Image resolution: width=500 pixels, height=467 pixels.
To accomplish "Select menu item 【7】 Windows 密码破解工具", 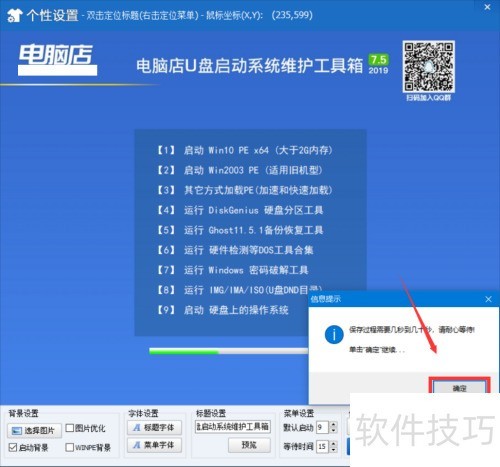I will coord(232,270).
